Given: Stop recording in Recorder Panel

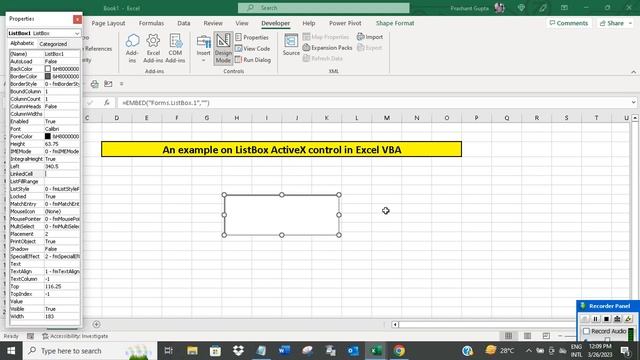Looking at the screenshot, I should pos(607,319).
